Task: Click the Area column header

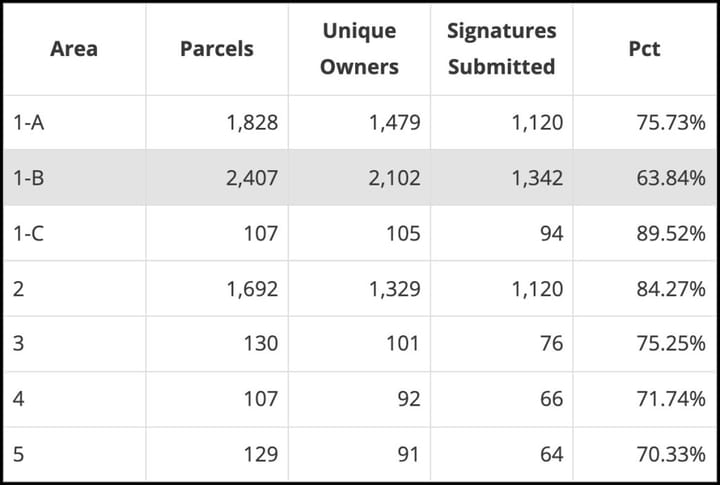Action: [73, 49]
